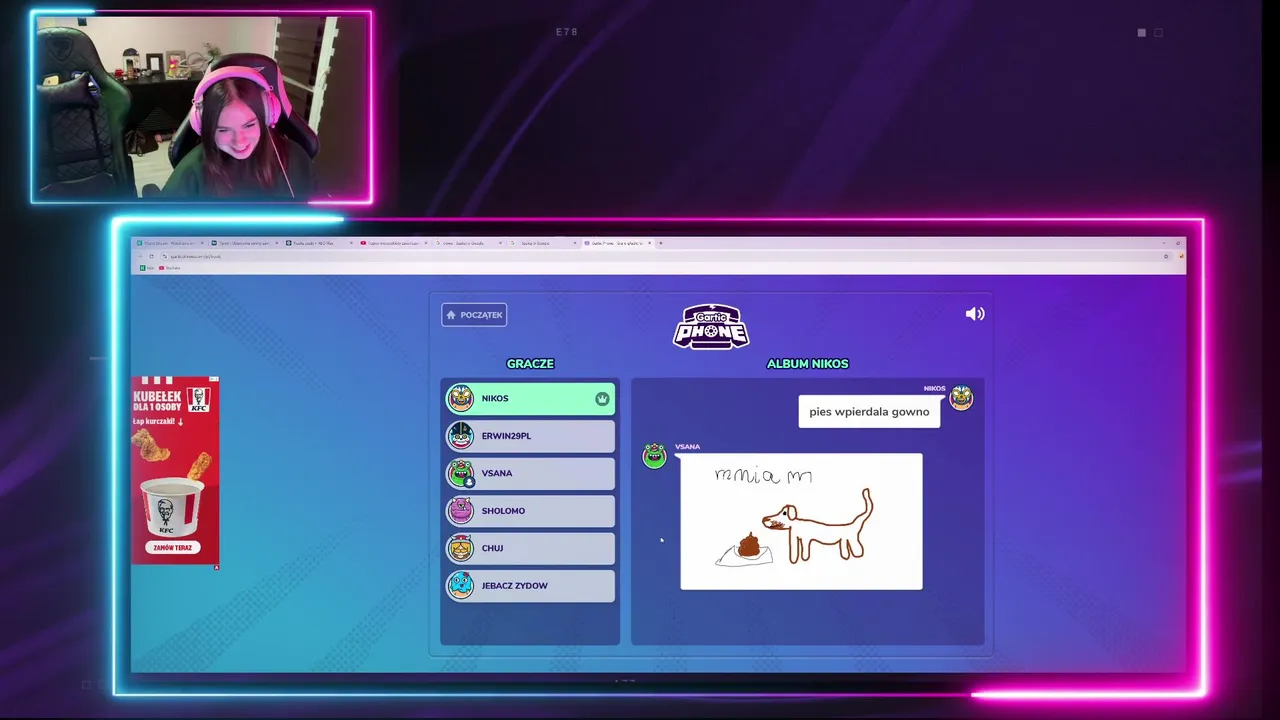1280x720 pixels.
Task: Open the YouTube bookmark in the bookmarks bar
Action: point(170,268)
